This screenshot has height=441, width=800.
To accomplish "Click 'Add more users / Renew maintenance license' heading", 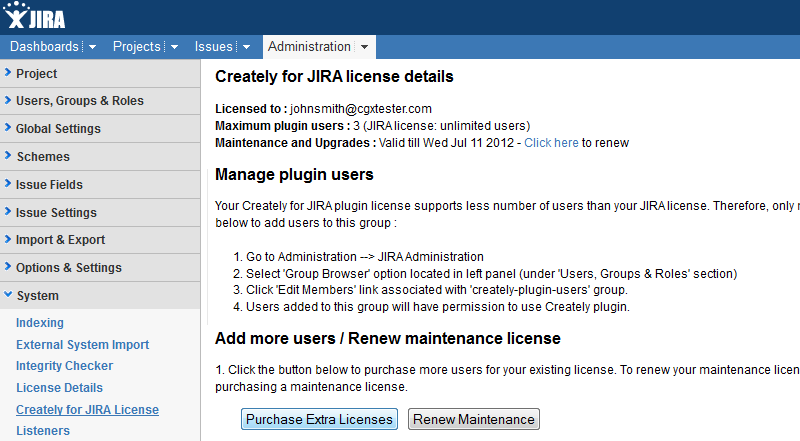I will [x=388, y=338].
